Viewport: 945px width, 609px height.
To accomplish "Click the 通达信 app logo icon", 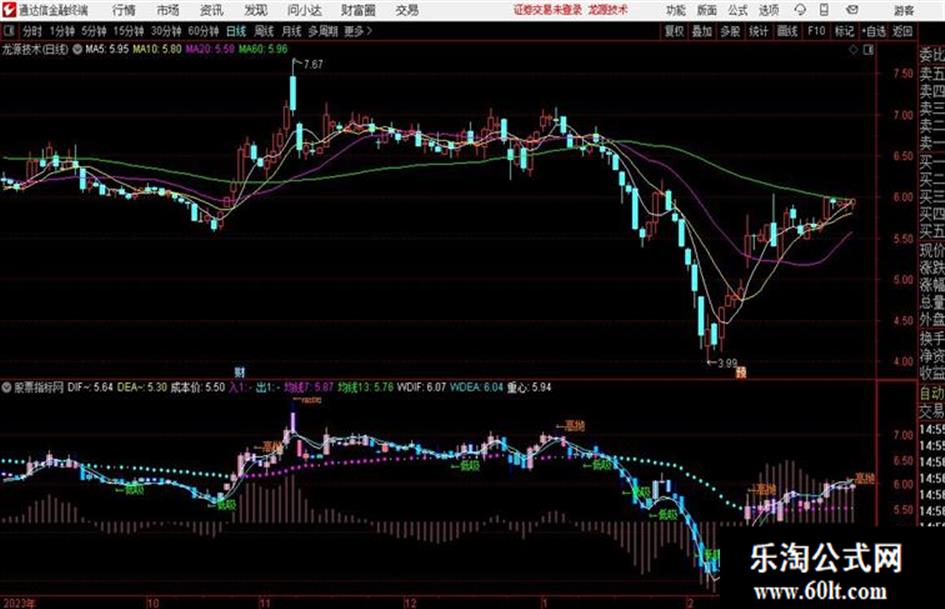I will point(9,10).
